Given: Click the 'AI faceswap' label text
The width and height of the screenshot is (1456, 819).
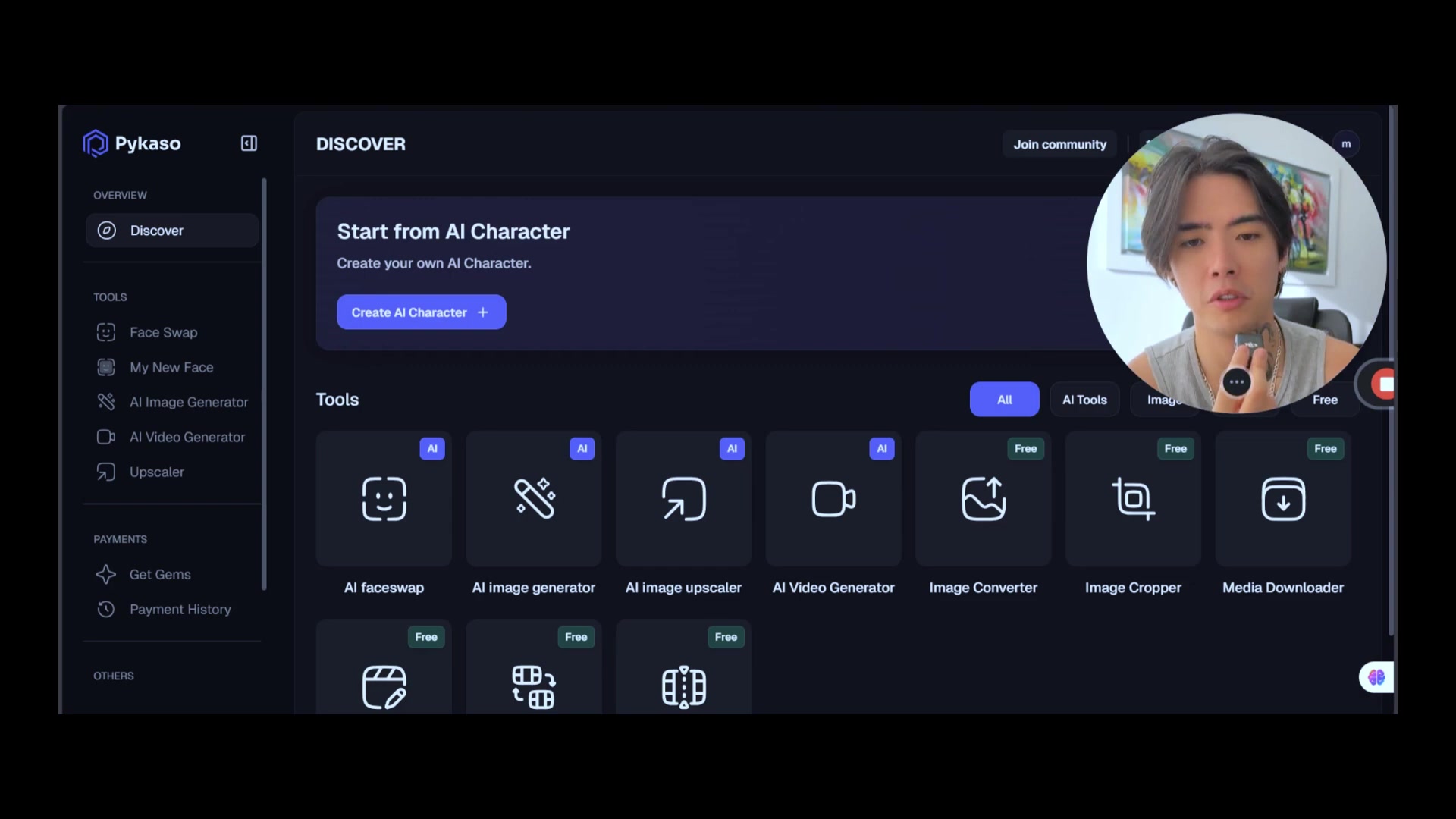Looking at the screenshot, I should click(384, 588).
